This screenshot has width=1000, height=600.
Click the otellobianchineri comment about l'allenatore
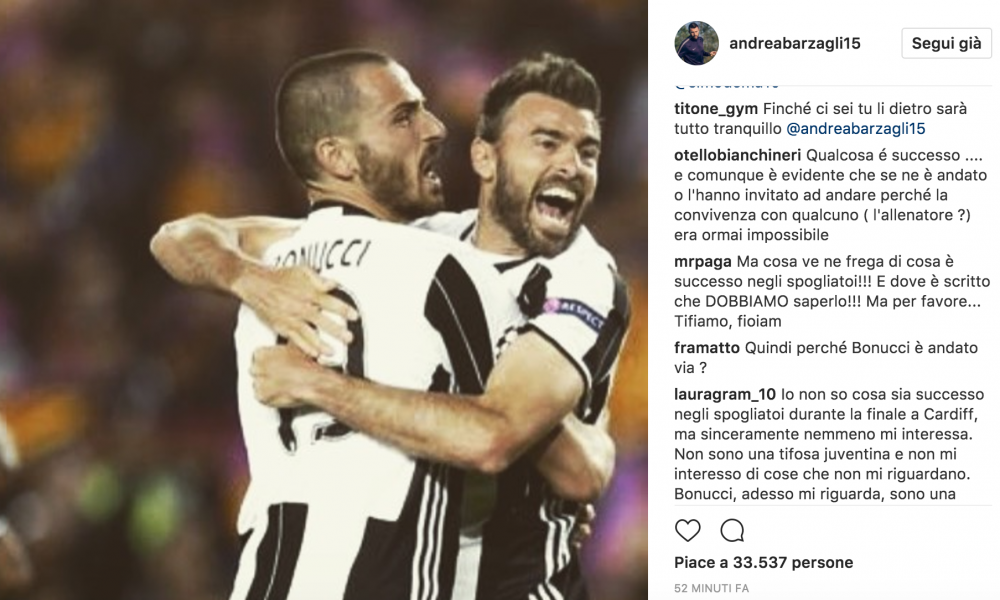(x=828, y=195)
